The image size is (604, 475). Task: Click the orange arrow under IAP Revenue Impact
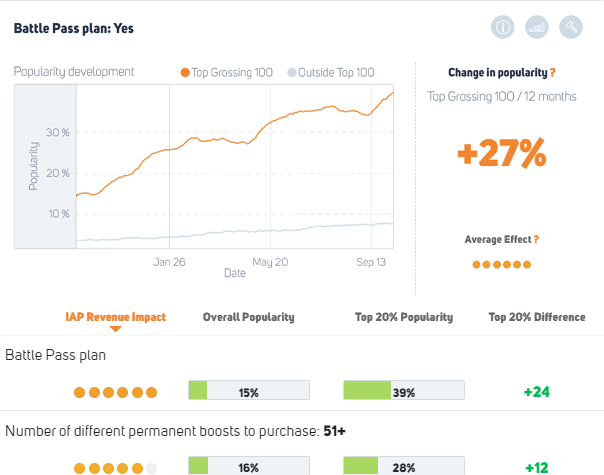(x=116, y=329)
